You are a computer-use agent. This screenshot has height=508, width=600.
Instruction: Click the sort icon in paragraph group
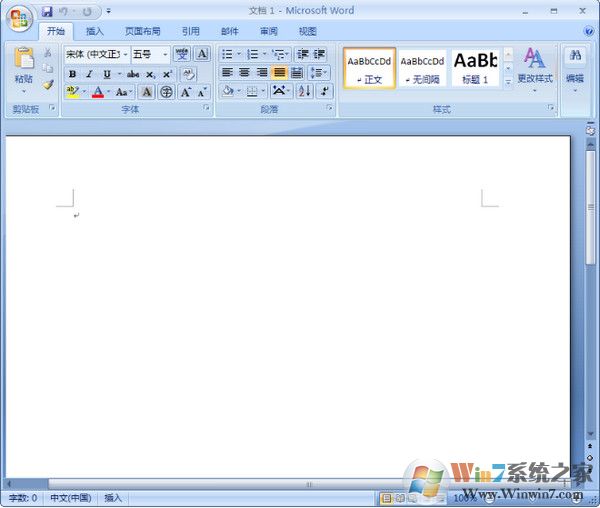[304, 91]
